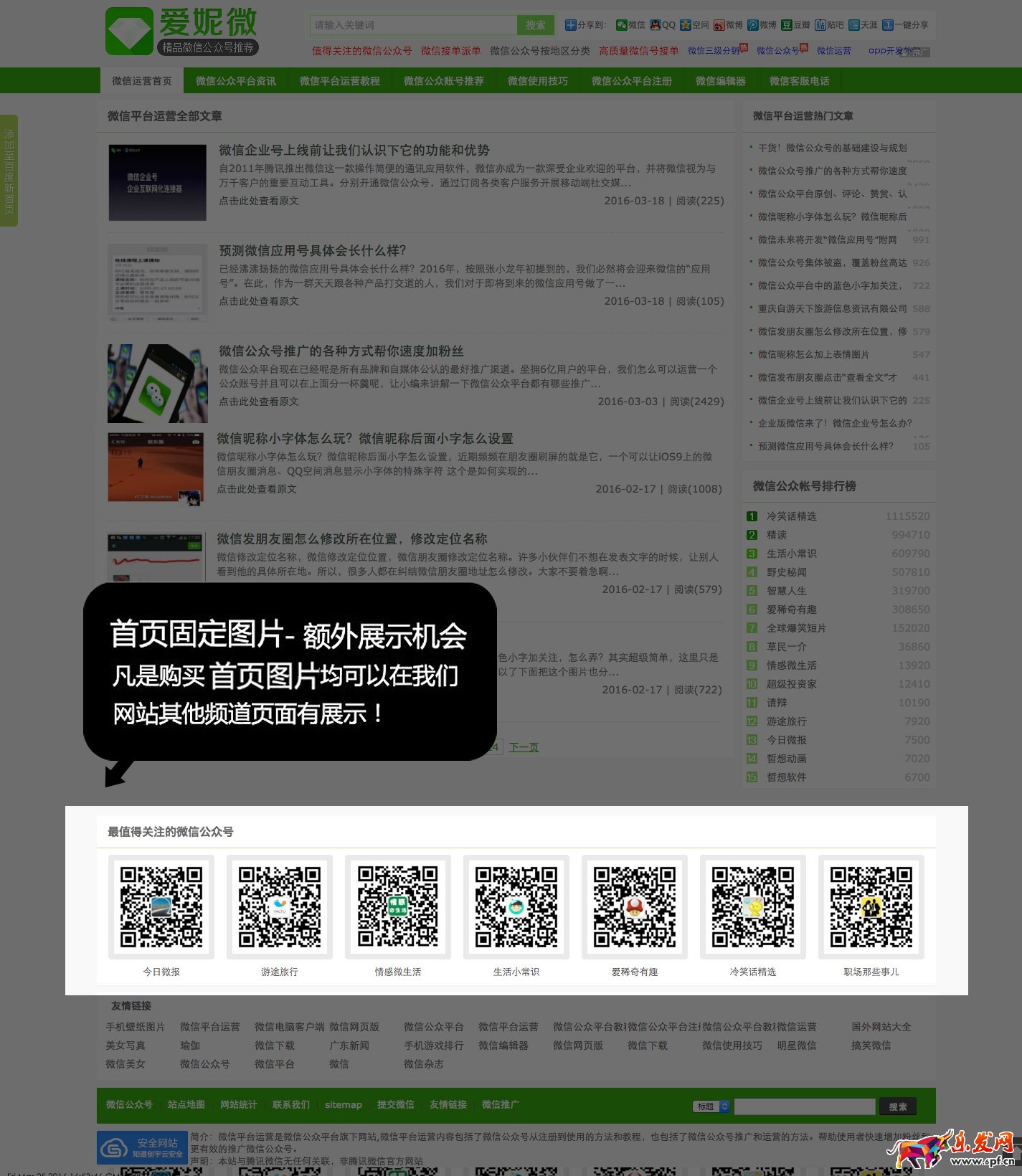Share to 豆瓣 with its green icon

point(786,25)
